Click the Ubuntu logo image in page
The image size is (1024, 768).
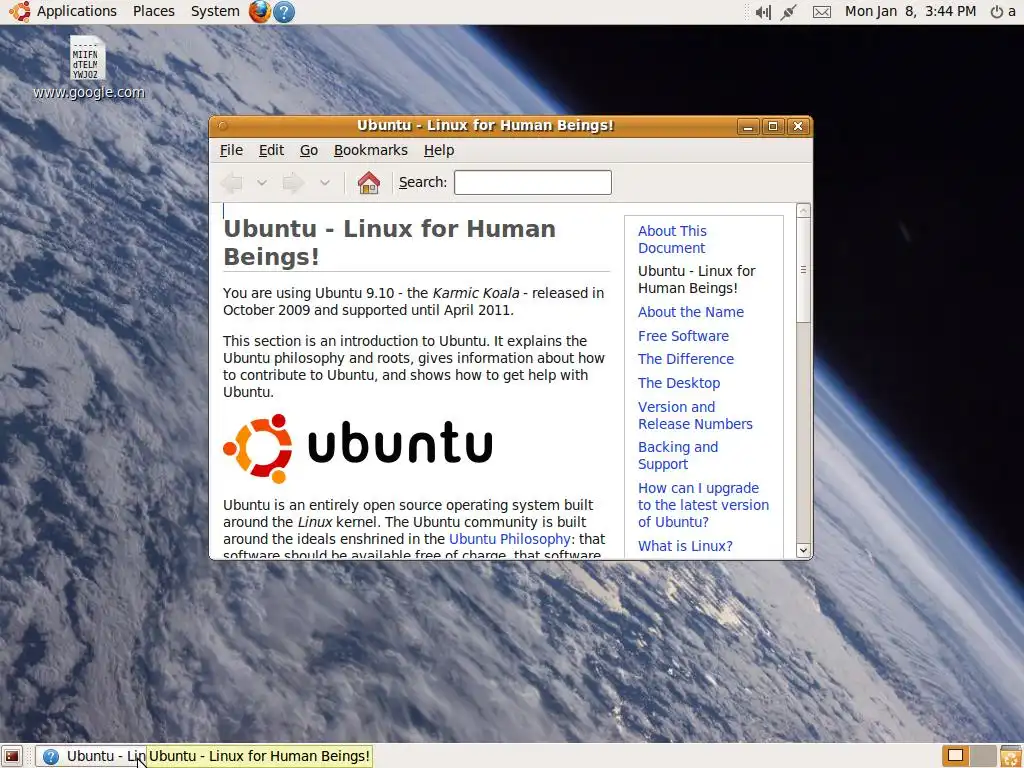358,448
